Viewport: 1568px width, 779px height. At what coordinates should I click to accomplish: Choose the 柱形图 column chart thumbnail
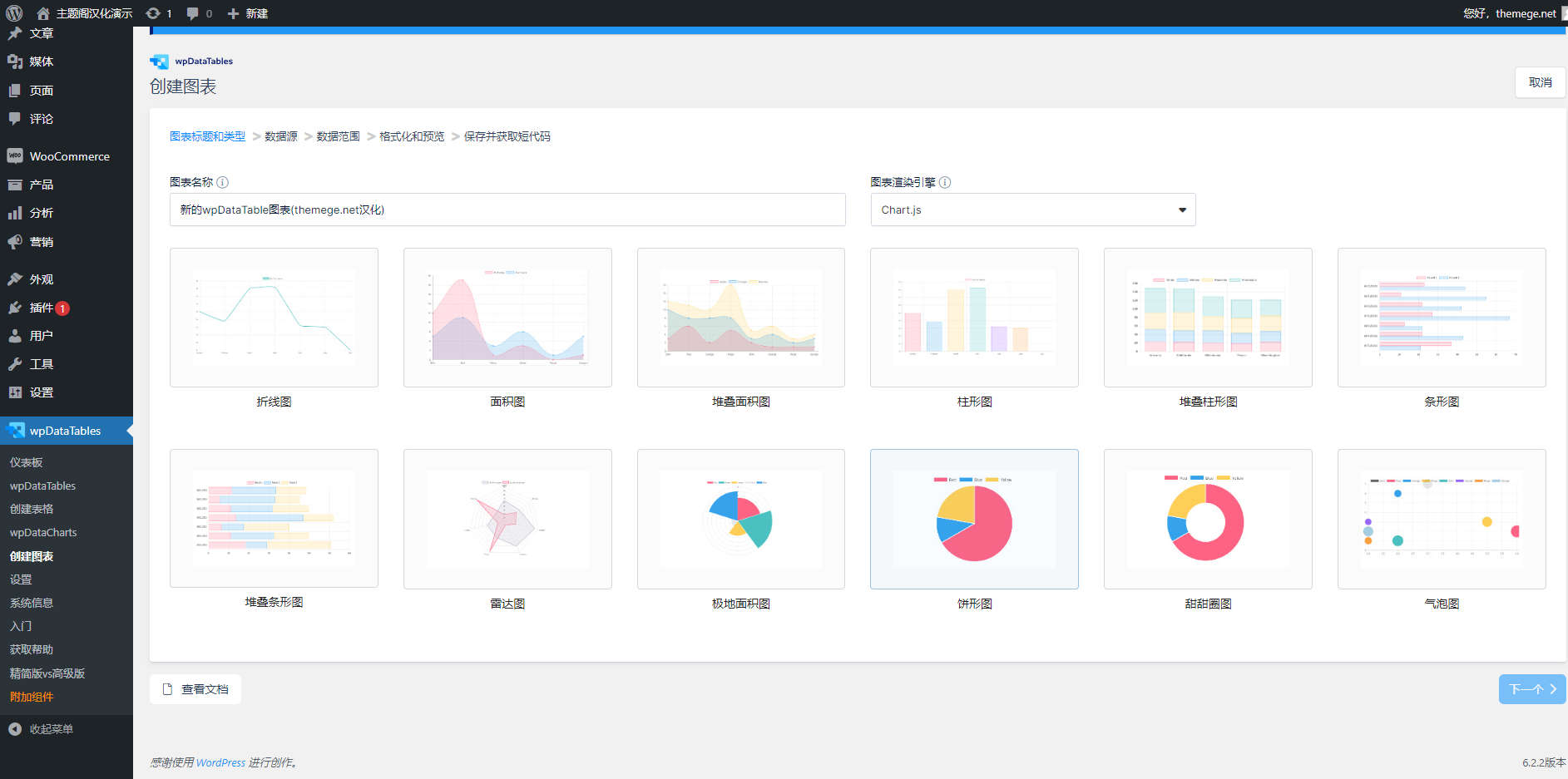974,318
